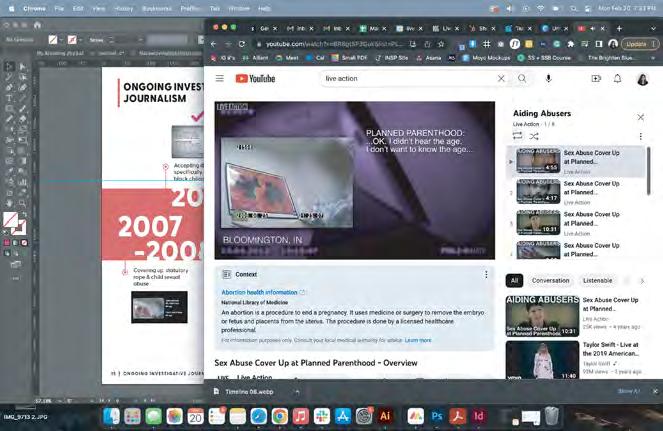The height and width of the screenshot is (431, 663).
Task: Select the Zoom tool in Illustrator toolbar
Action: pos(23,203)
